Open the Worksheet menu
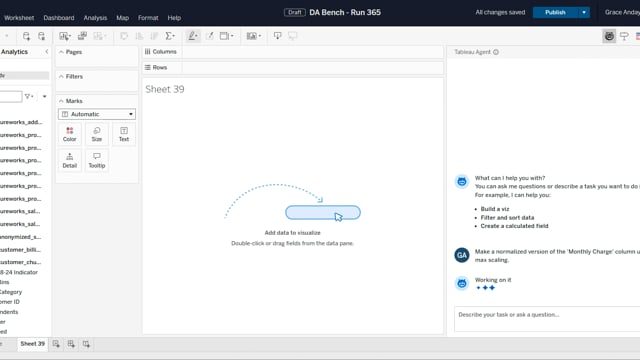 19,18
